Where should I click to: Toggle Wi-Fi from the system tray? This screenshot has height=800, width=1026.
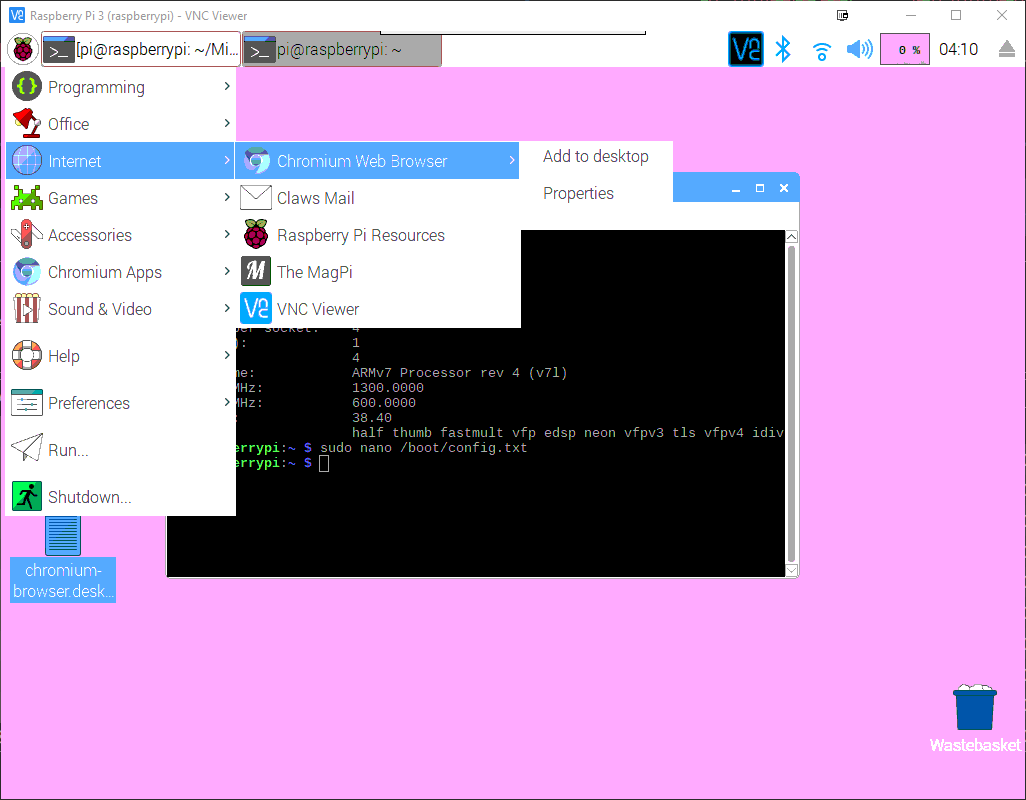click(x=821, y=49)
